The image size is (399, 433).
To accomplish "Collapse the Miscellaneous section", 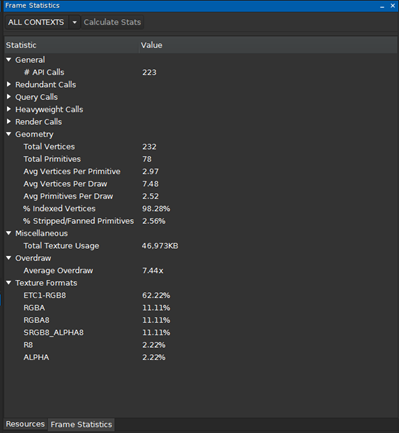I will [9, 233].
